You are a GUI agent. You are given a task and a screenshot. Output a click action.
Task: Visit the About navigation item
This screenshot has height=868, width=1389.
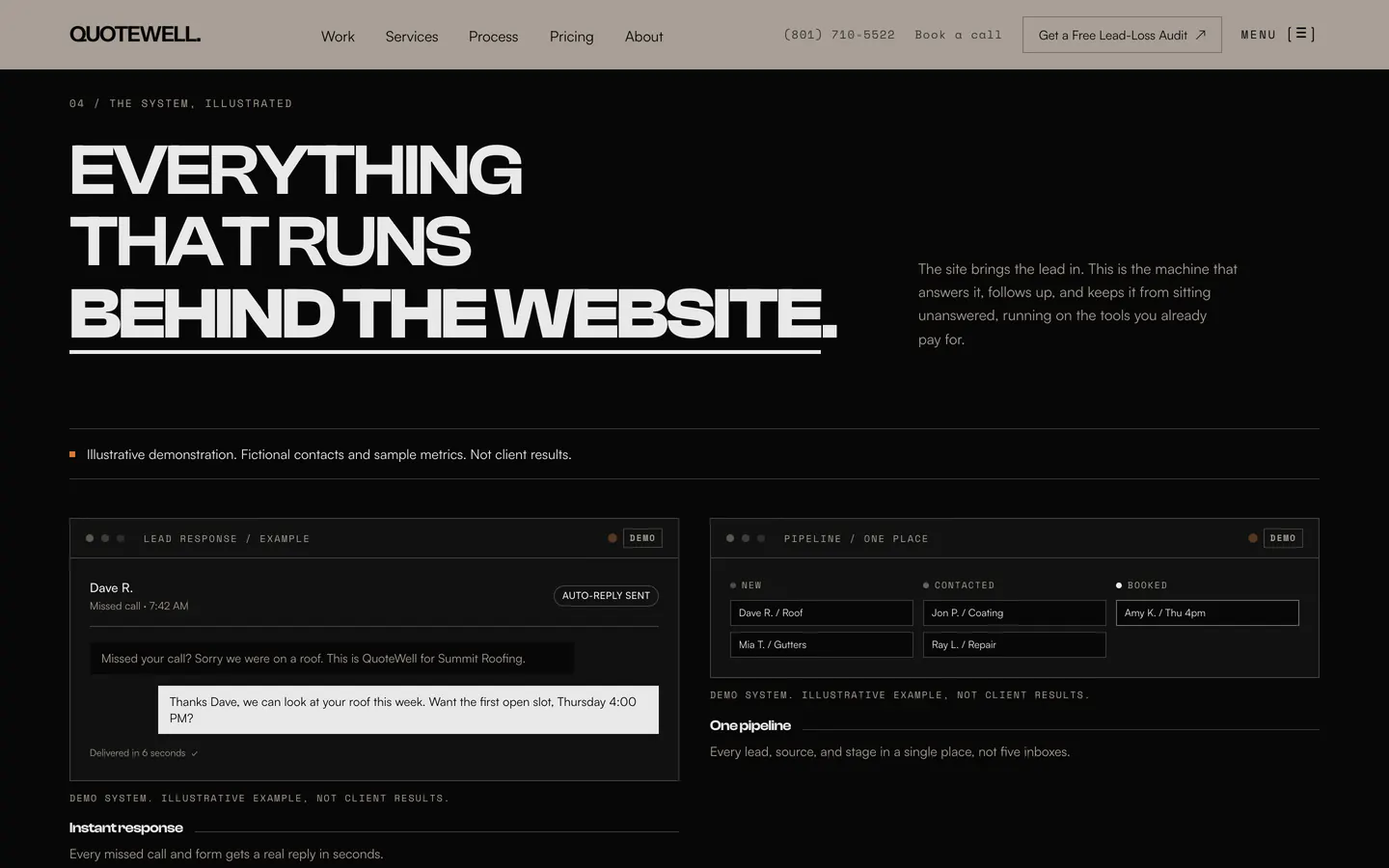click(644, 37)
